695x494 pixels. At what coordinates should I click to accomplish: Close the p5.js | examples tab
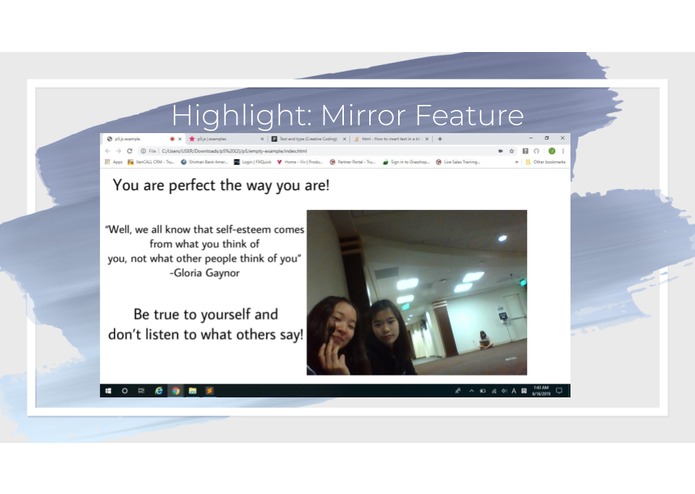(x=262, y=139)
